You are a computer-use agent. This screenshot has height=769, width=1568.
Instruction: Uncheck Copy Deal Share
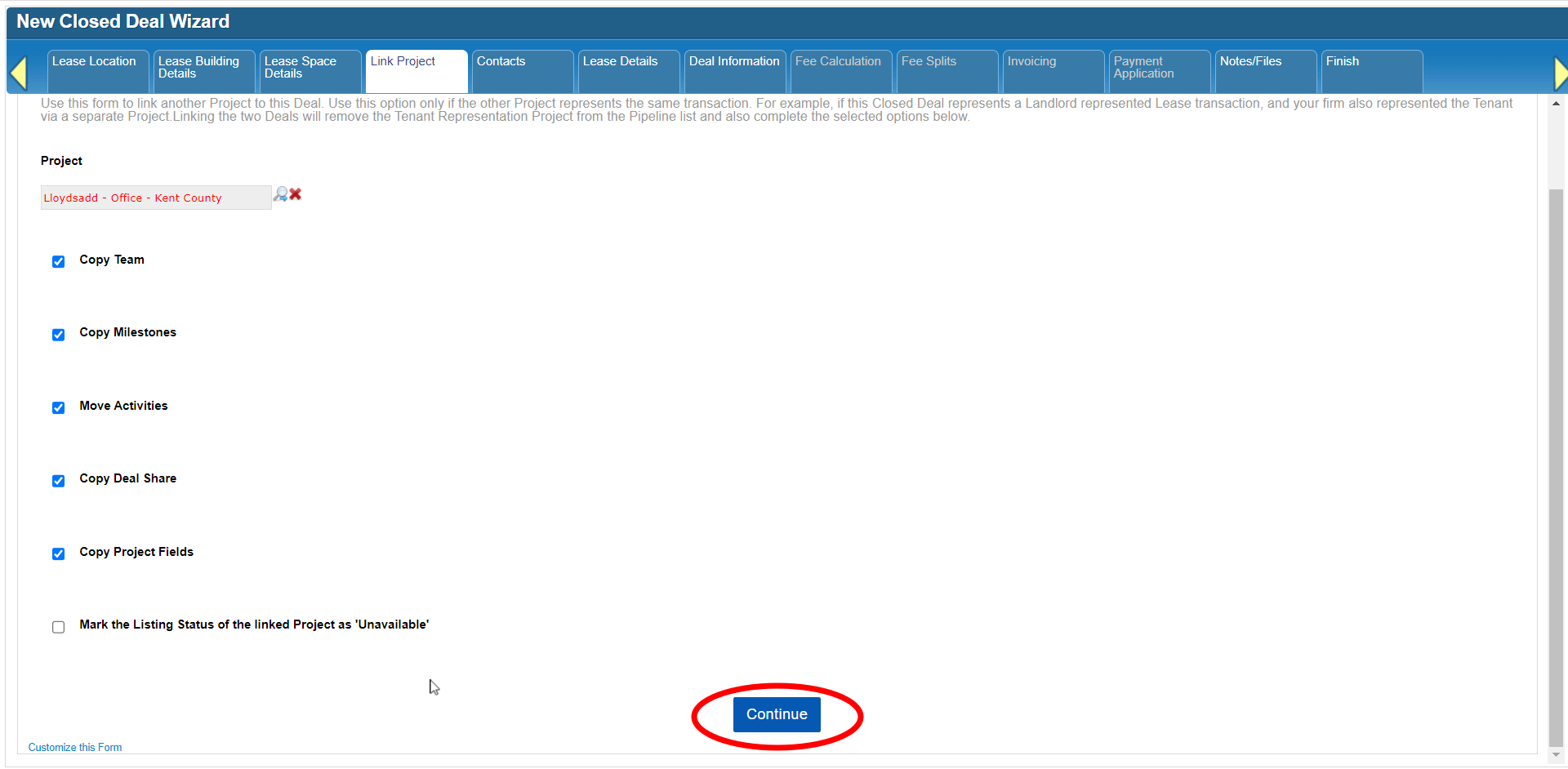pos(59,481)
